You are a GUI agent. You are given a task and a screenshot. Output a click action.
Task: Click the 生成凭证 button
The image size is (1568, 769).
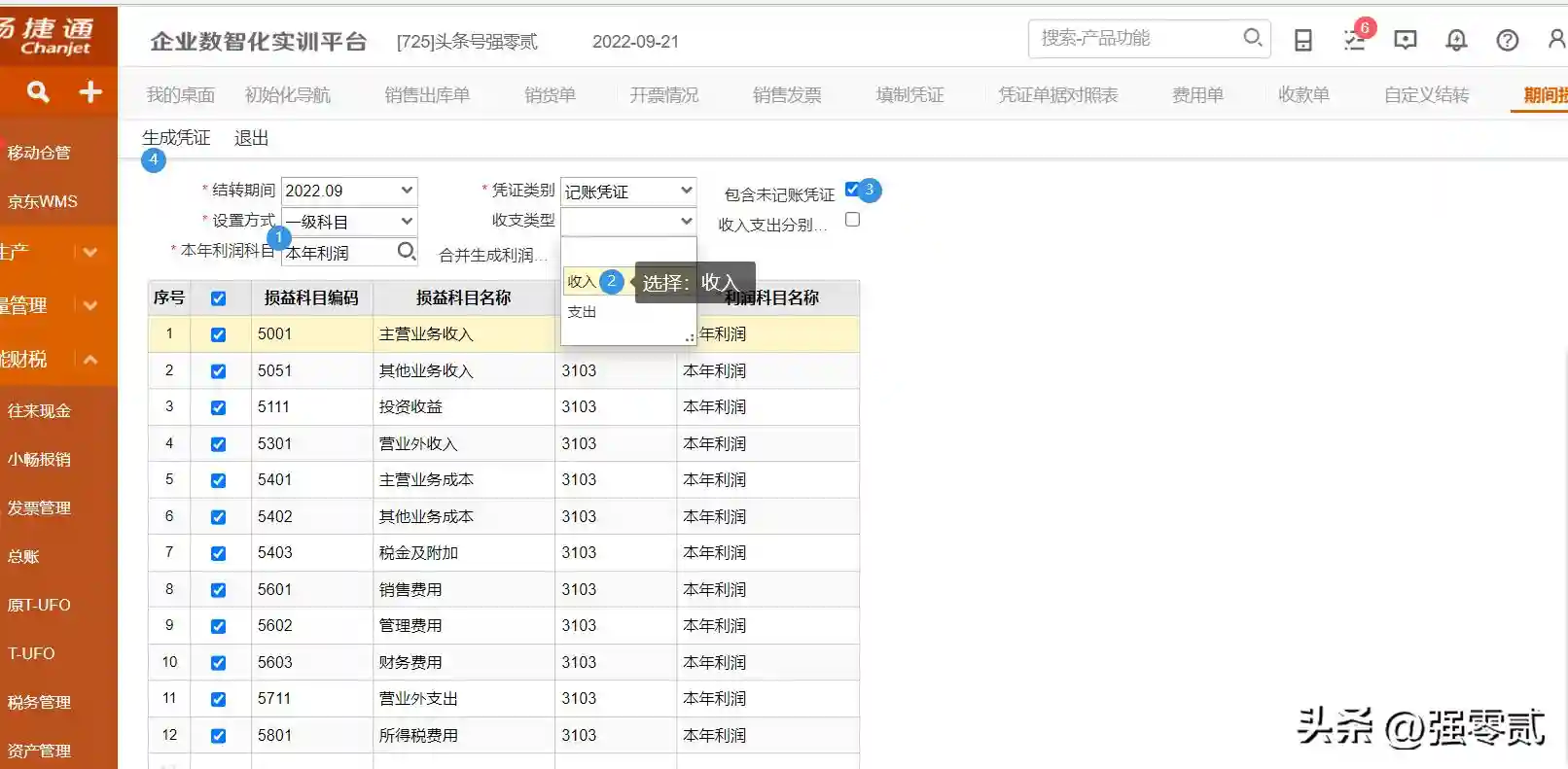[176, 138]
